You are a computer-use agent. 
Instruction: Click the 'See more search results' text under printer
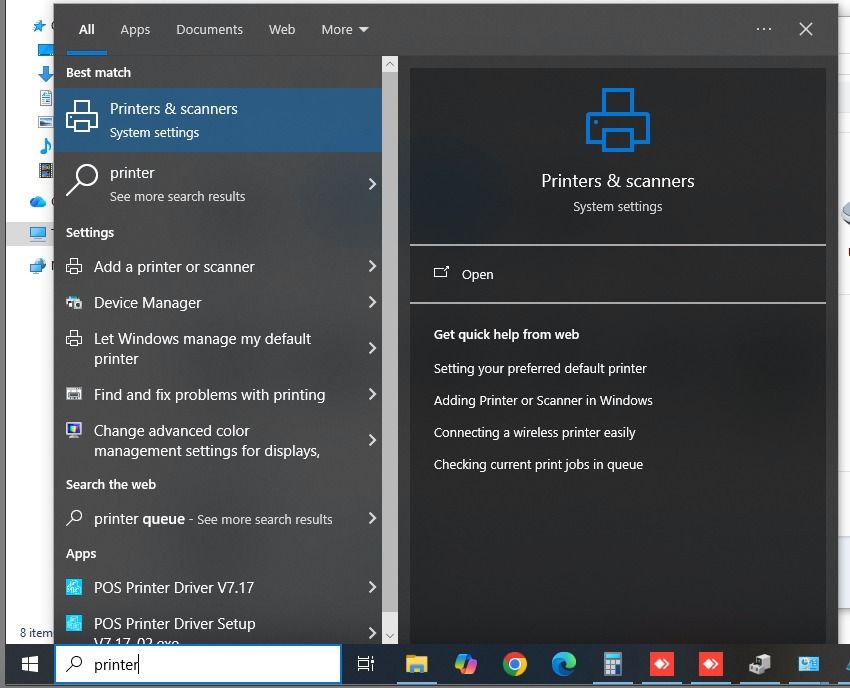(x=177, y=196)
